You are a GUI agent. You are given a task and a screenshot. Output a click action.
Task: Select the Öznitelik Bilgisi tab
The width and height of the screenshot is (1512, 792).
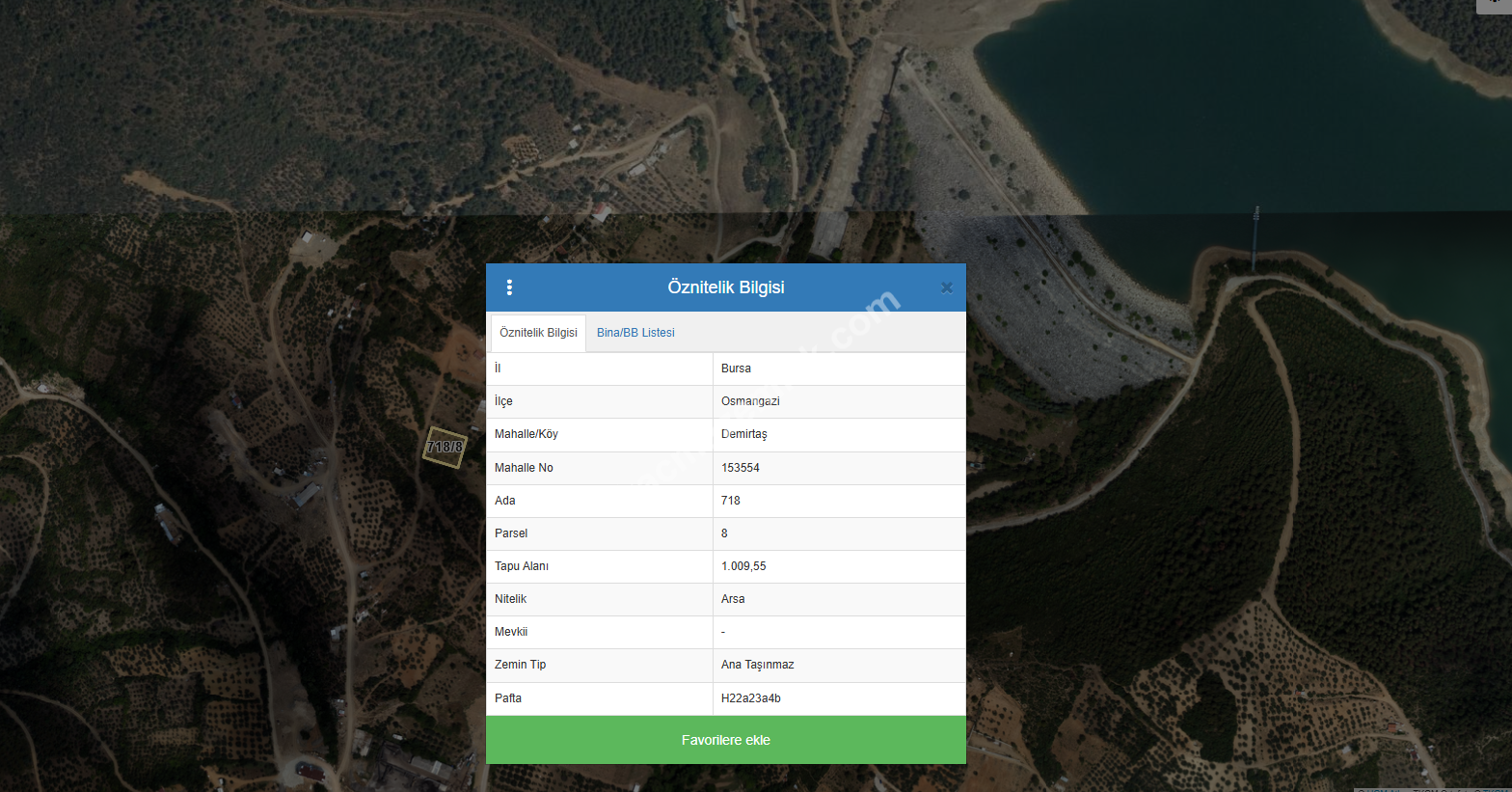point(538,333)
